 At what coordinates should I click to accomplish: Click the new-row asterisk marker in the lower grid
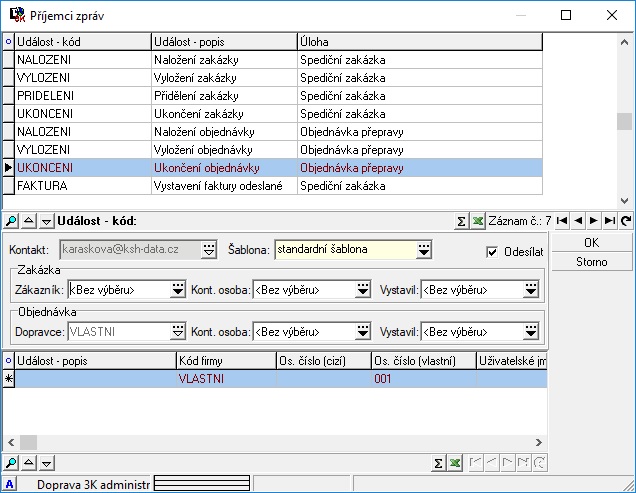[9, 379]
